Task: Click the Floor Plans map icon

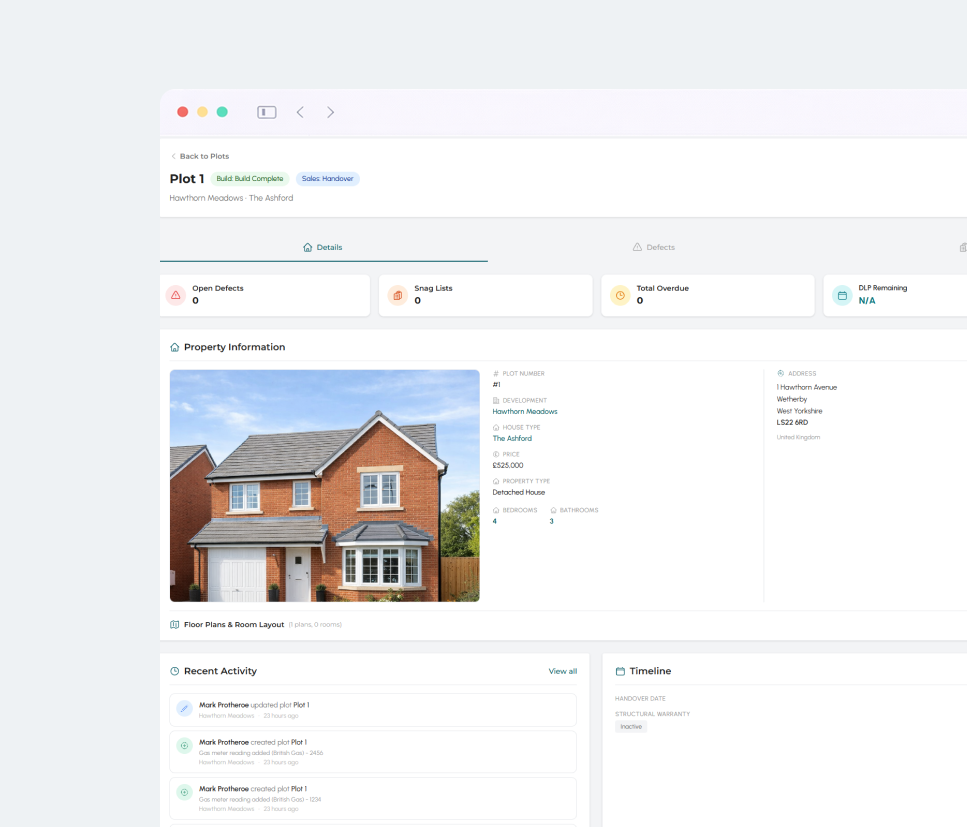Action: pyautogui.click(x=175, y=625)
